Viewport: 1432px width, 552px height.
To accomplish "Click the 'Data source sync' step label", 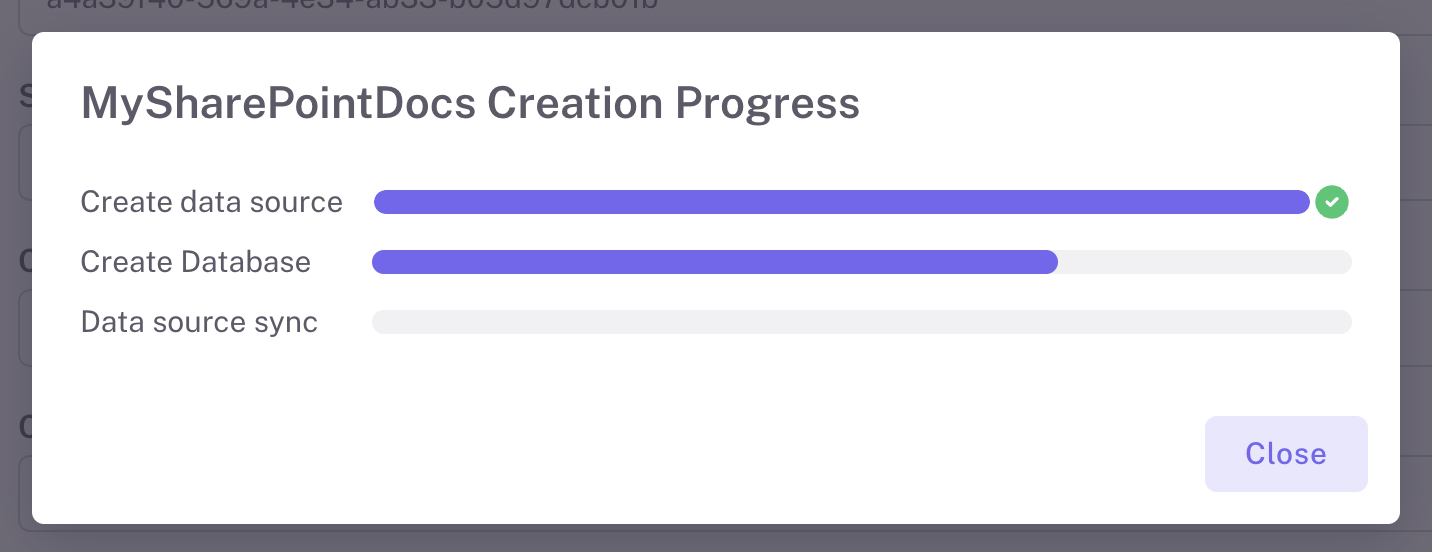I will [x=199, y=322].
